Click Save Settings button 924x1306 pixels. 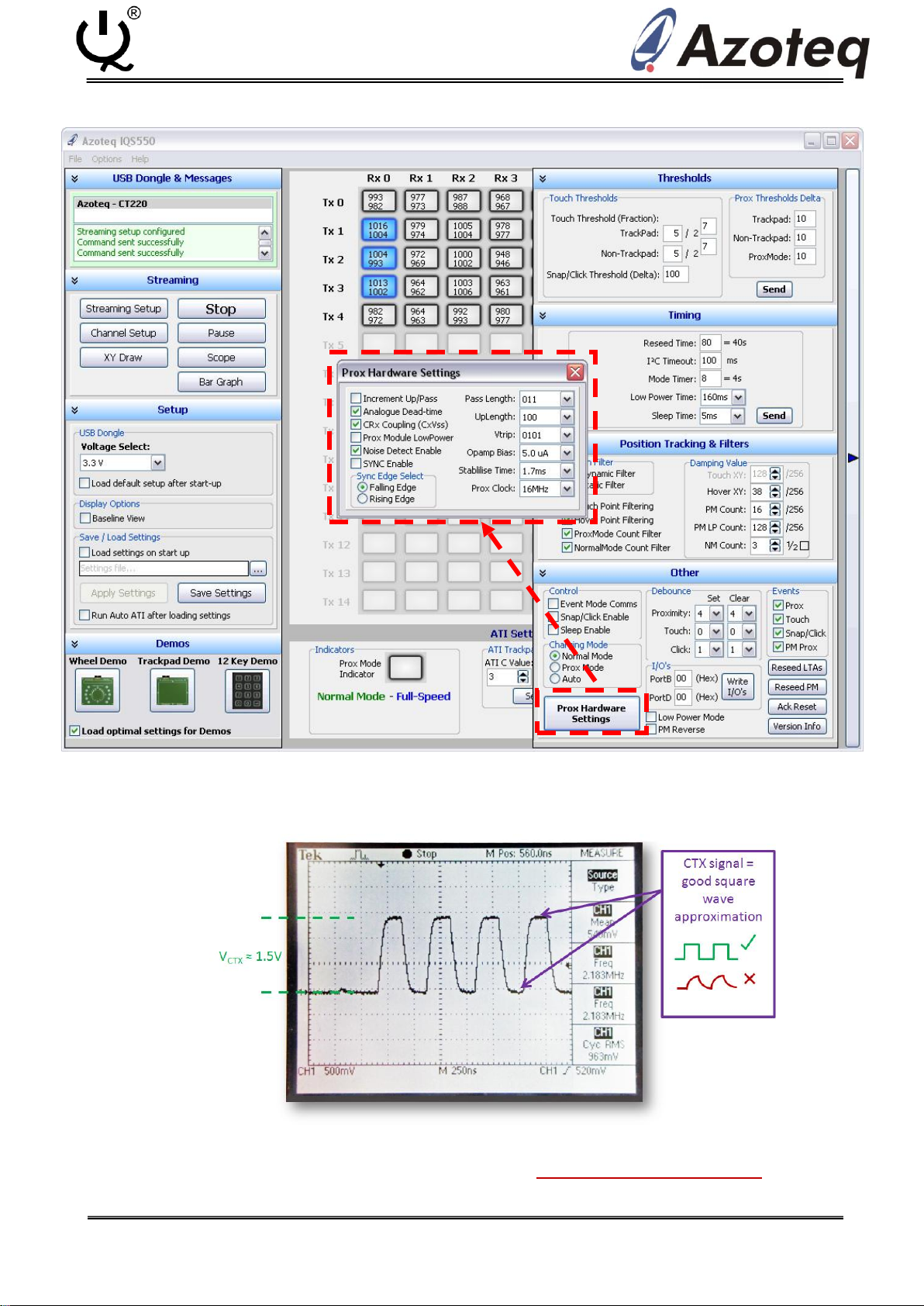pos(221,593)
